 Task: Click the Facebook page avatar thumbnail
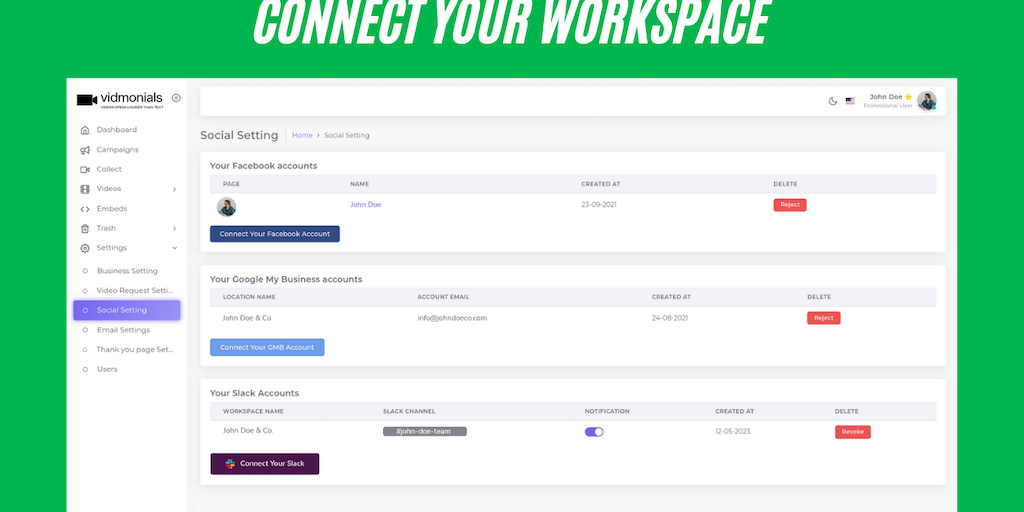click(x=227, y=207)
